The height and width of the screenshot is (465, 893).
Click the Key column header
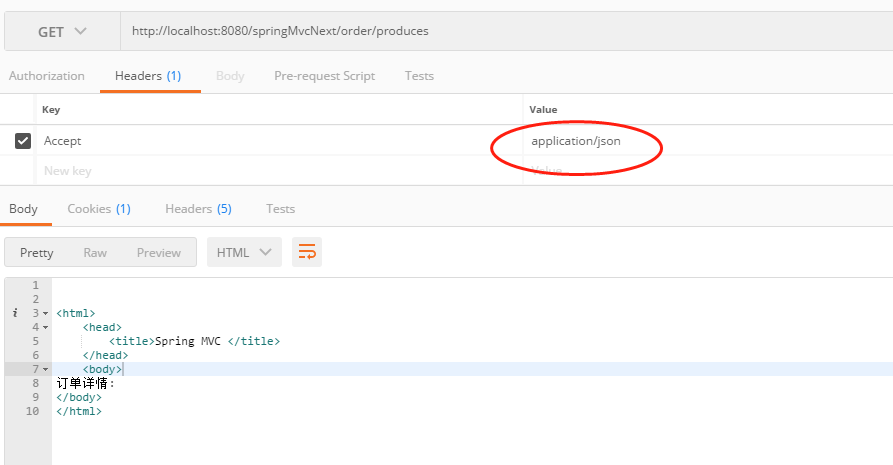[x=51, y=109]
